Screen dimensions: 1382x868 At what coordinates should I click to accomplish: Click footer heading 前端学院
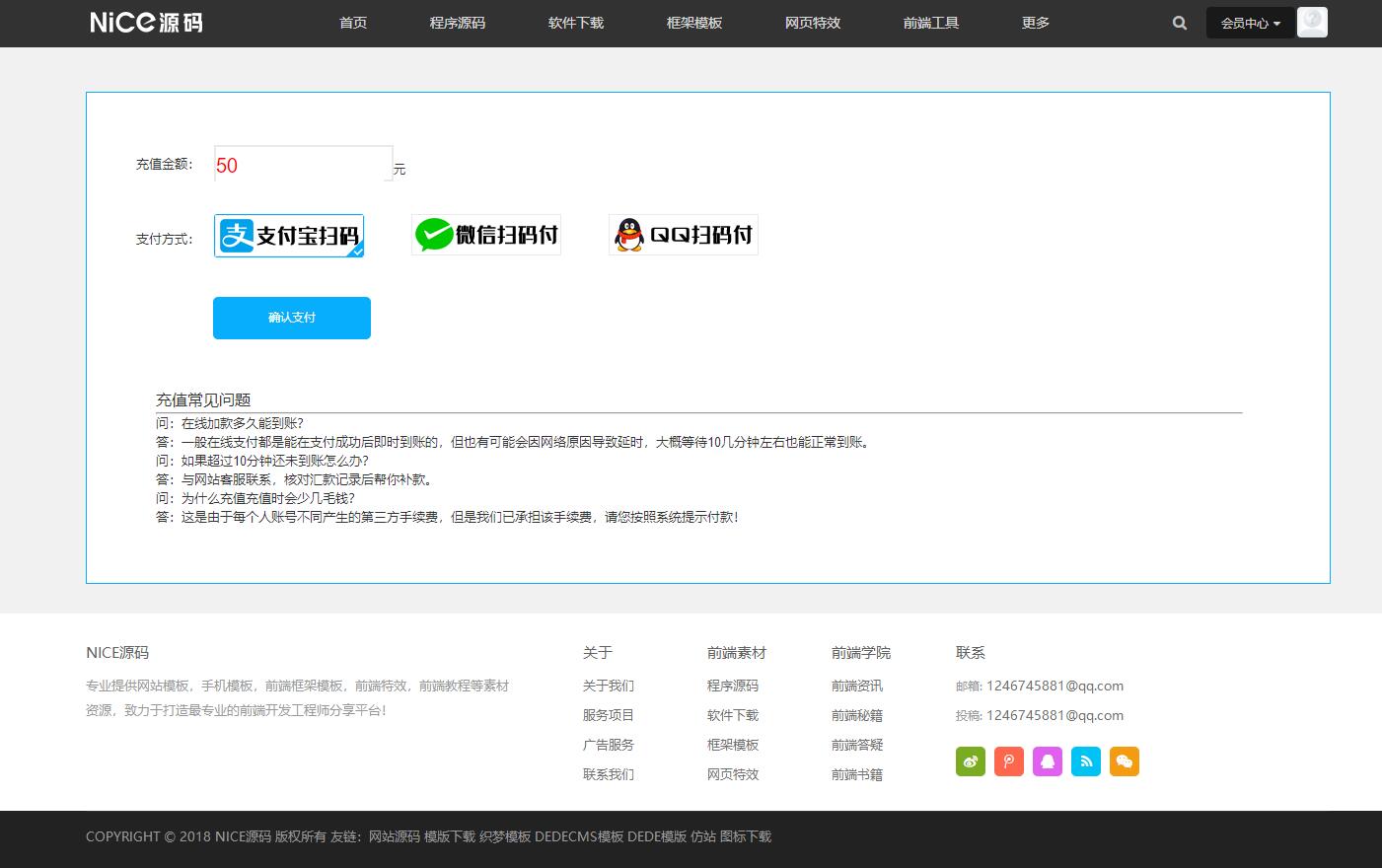pos(861,652)
